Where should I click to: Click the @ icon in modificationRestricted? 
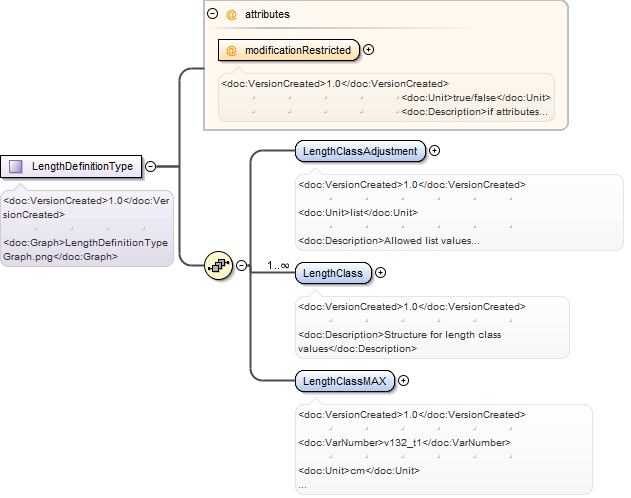coord(231,51)
